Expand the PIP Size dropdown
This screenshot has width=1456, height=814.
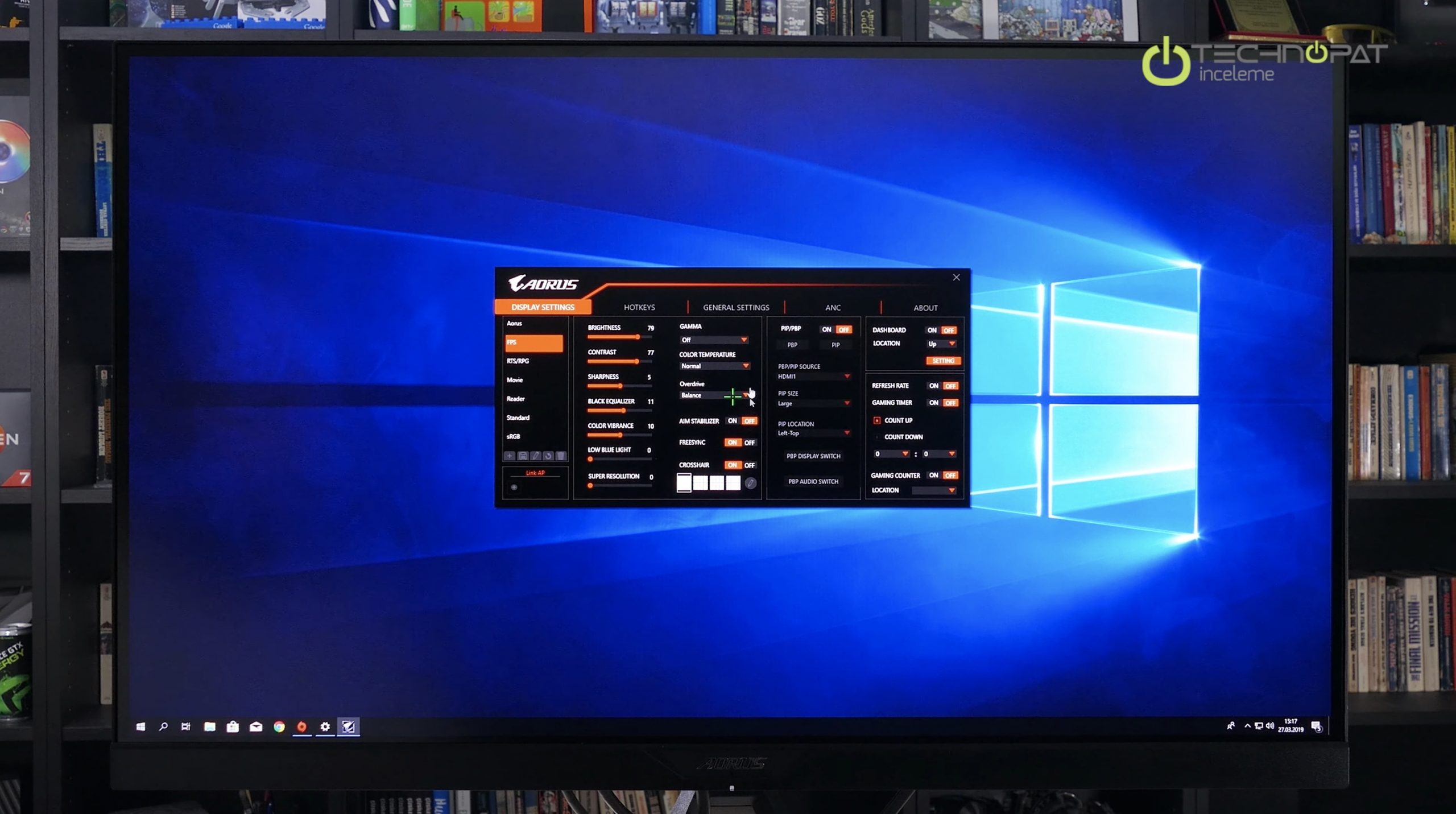coord(847,403)
